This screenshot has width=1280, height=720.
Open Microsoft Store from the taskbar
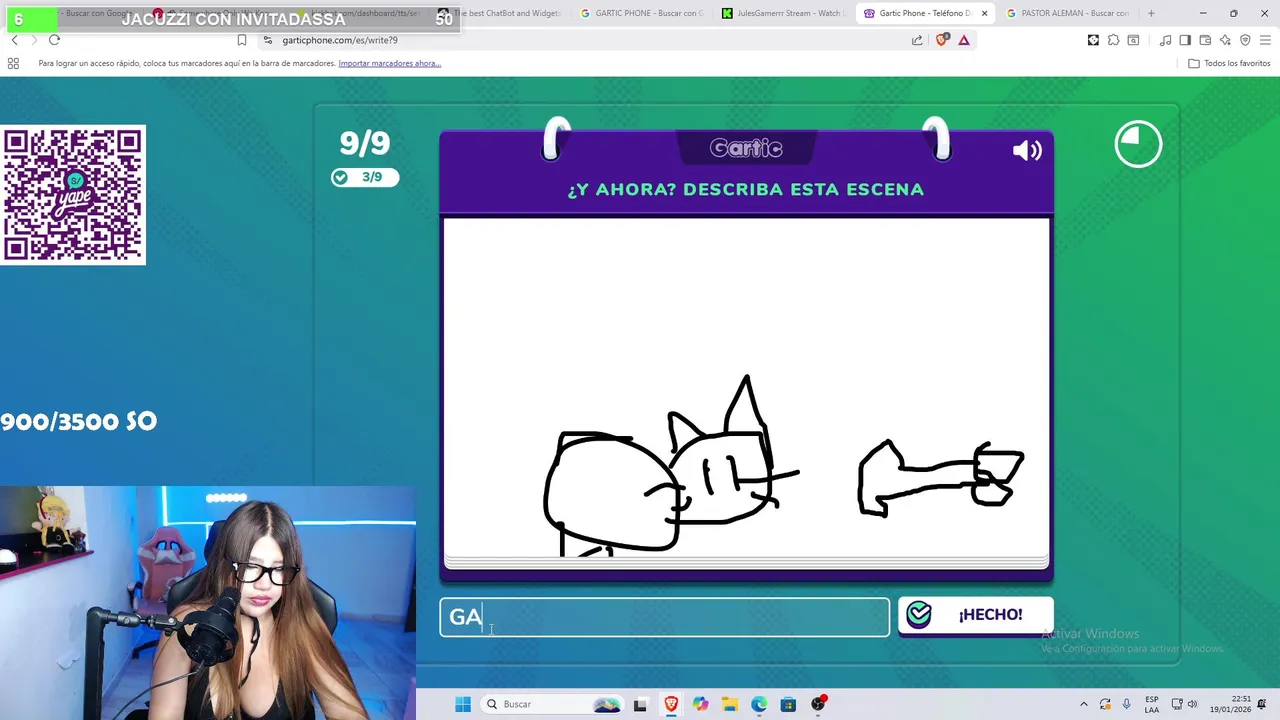pyautogui.click(x=788, y=704)
